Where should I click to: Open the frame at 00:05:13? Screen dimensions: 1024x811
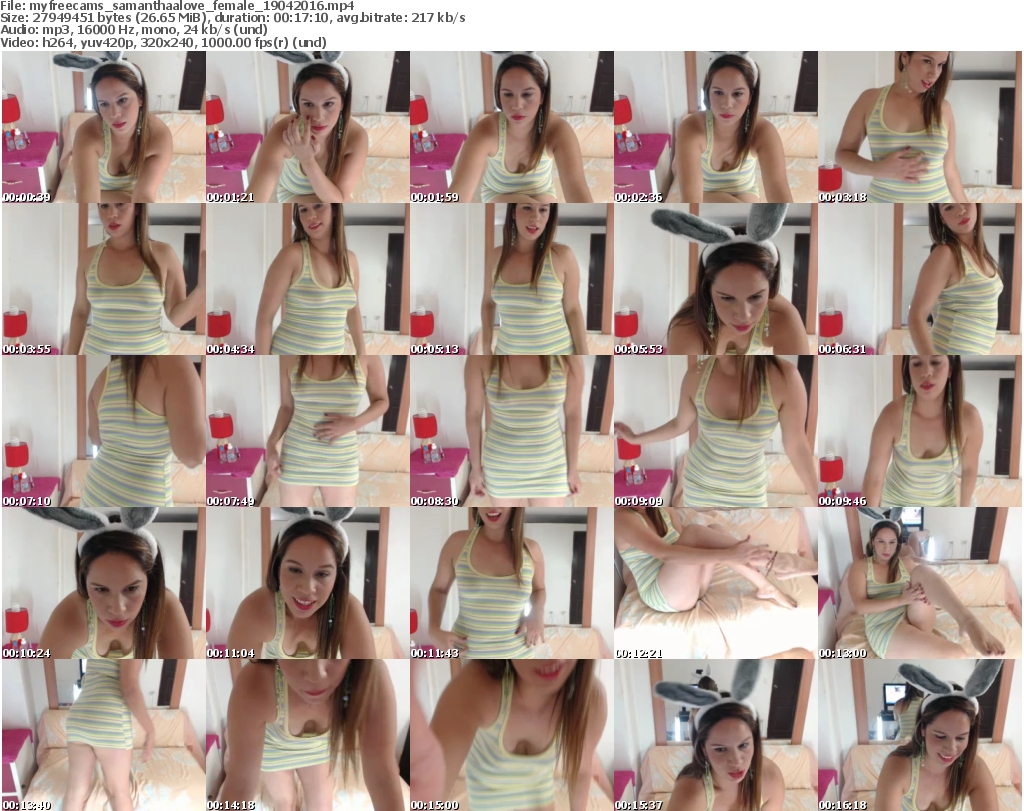(x=511, y=279)
